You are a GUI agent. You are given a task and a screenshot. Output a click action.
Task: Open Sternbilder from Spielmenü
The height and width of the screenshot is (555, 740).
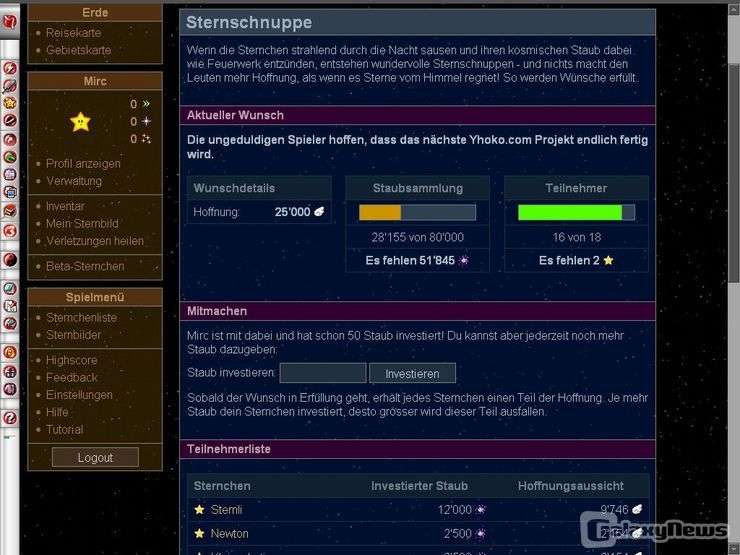tap(73, 335)
